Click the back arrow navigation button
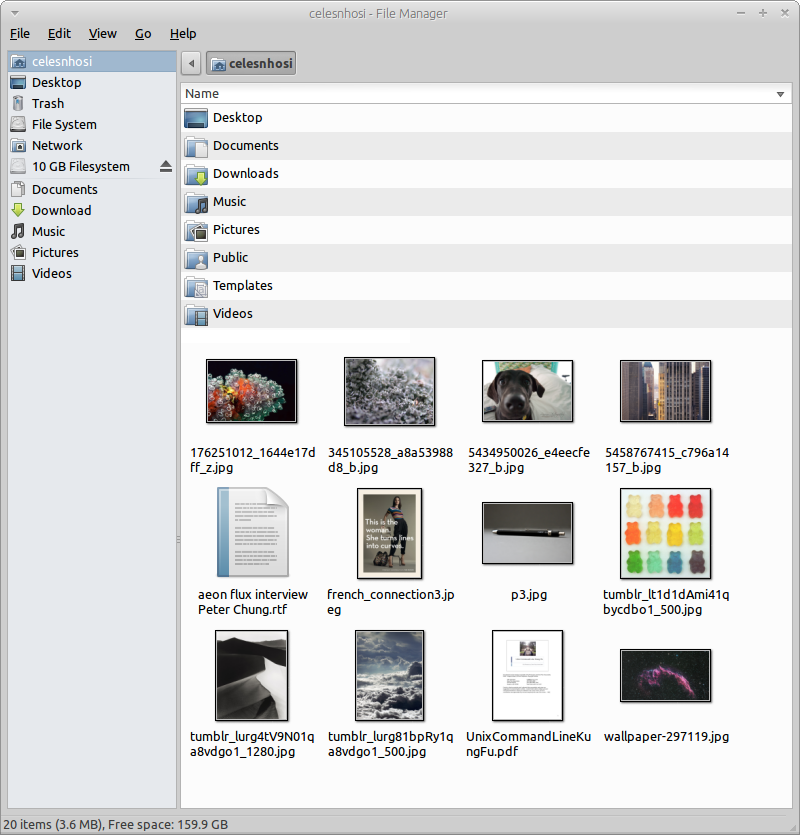Viewport: 800px width, 835px height. [191, 63]
